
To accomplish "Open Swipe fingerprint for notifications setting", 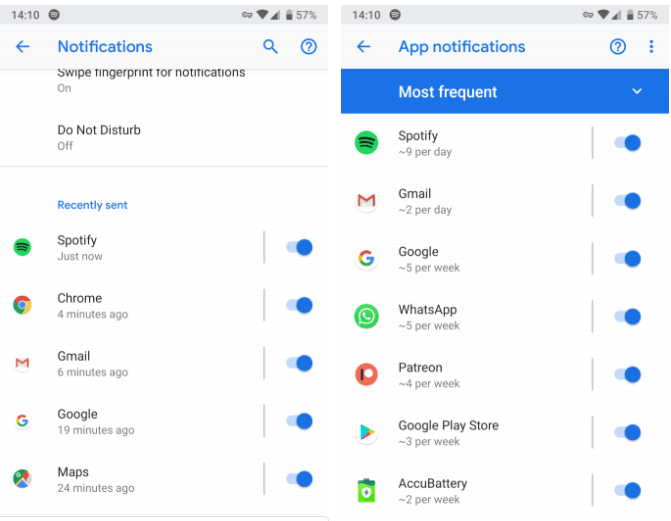I will (x=150, y=79).
